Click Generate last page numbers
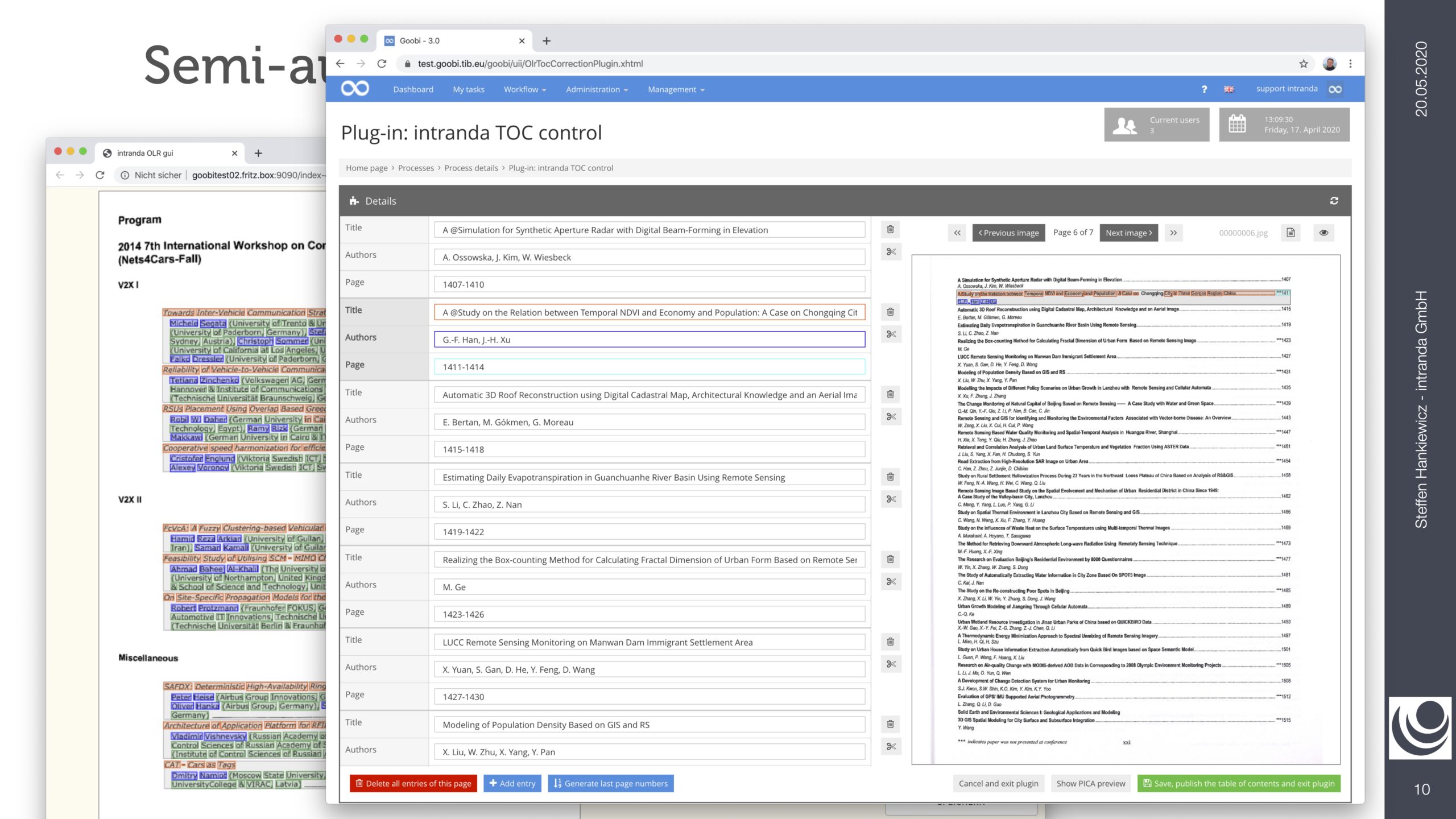The image size is (1456, 819). [611, 783]
